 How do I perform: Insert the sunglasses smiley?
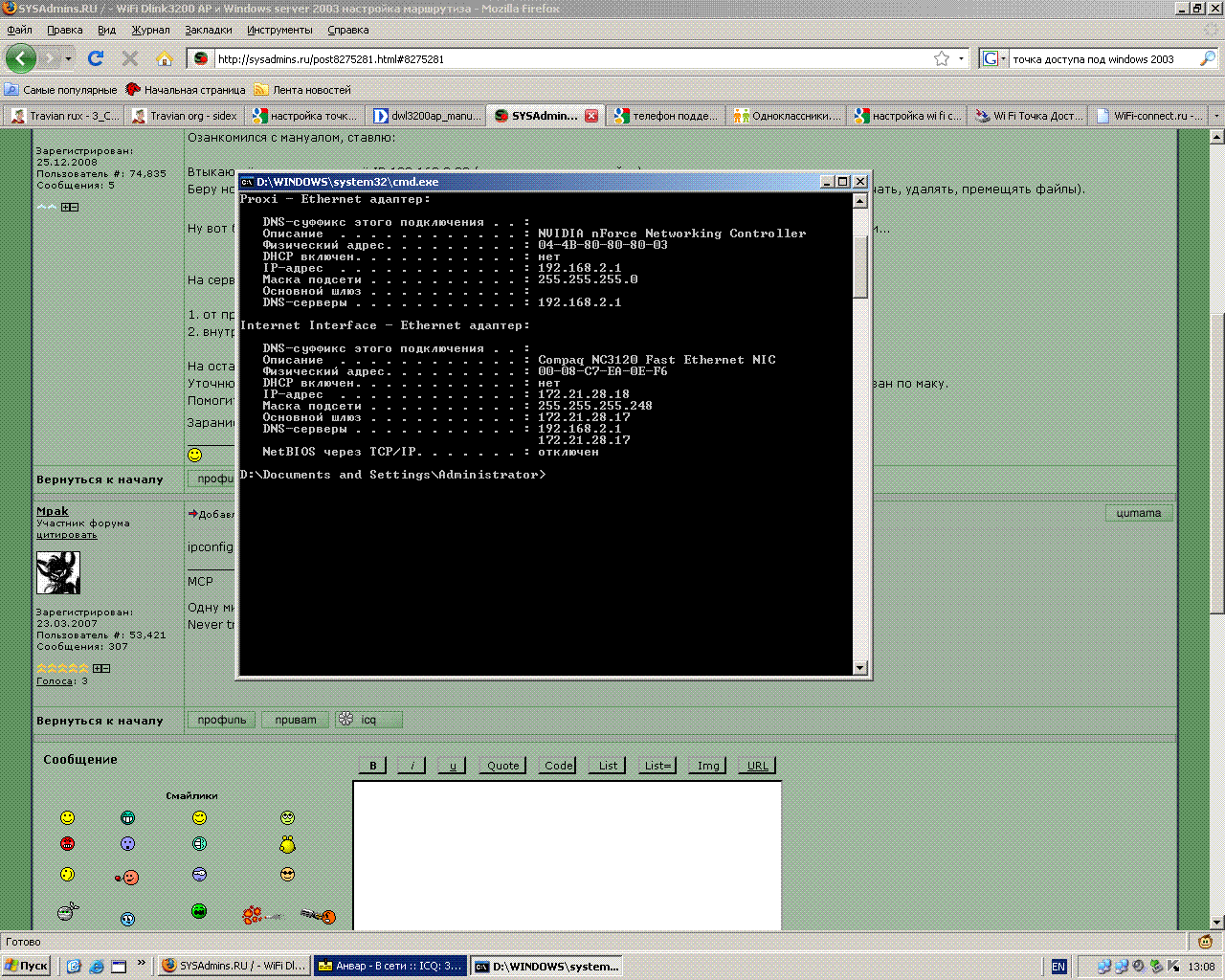click(287, 874)
